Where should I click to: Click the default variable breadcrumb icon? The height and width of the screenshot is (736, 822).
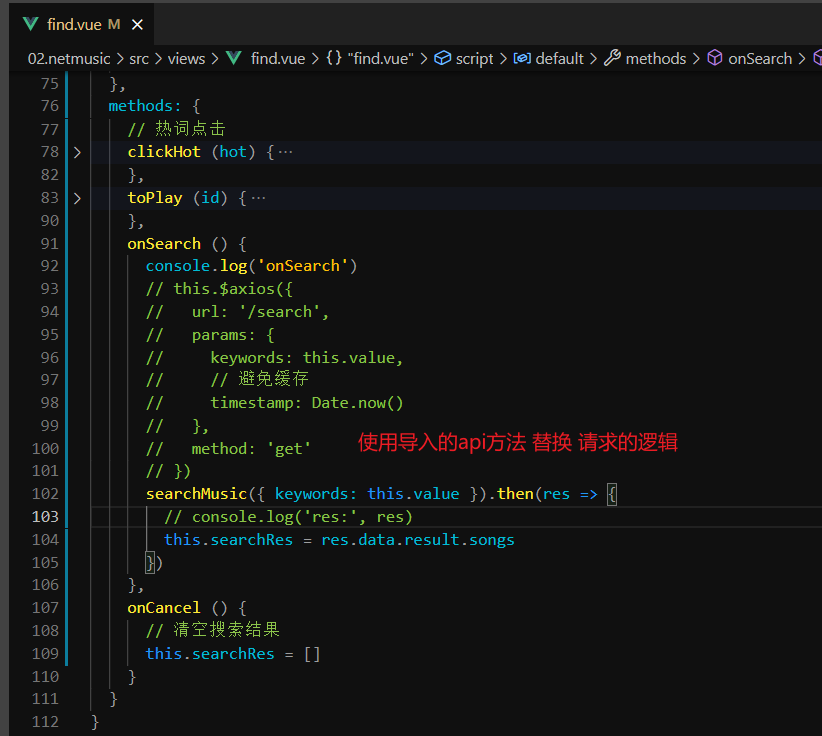tap(522, 58)
